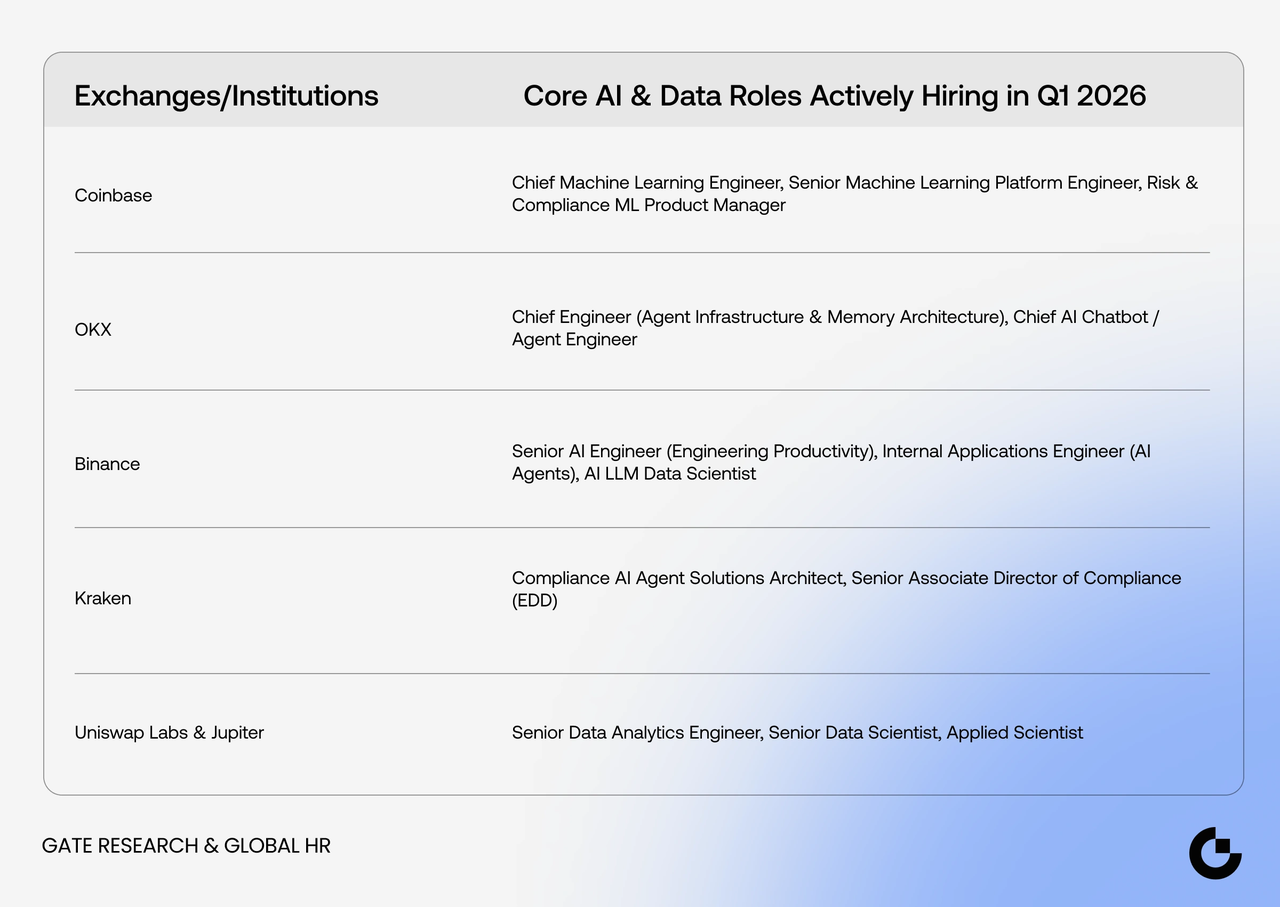Select the Coinbase row label
The width and height of the screenshot is (1280, 907).
(113, 195)
